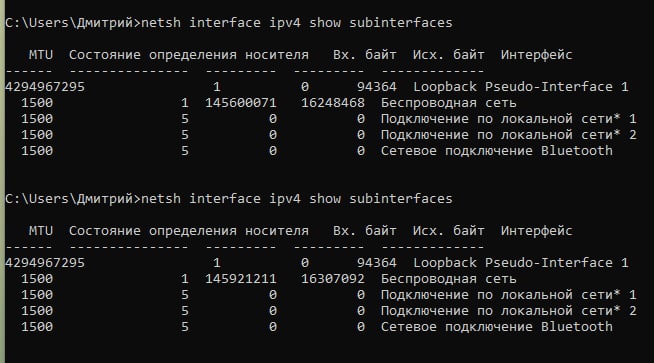Viewport: 654px width, 363px height.
Task: Click the MTU column header in first output
Action: click(41, 55)
